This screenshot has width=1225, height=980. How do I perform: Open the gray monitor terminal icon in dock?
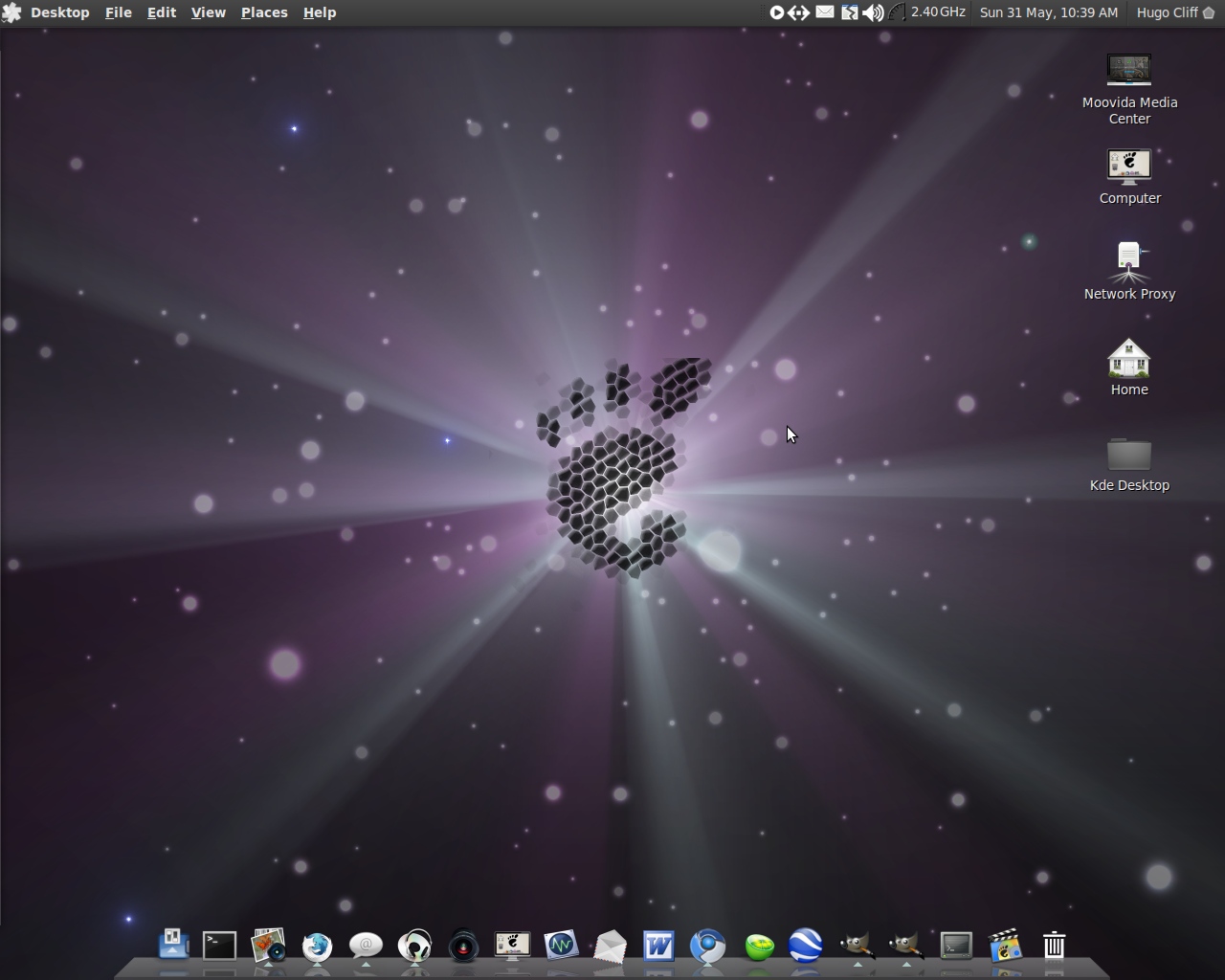956,946
